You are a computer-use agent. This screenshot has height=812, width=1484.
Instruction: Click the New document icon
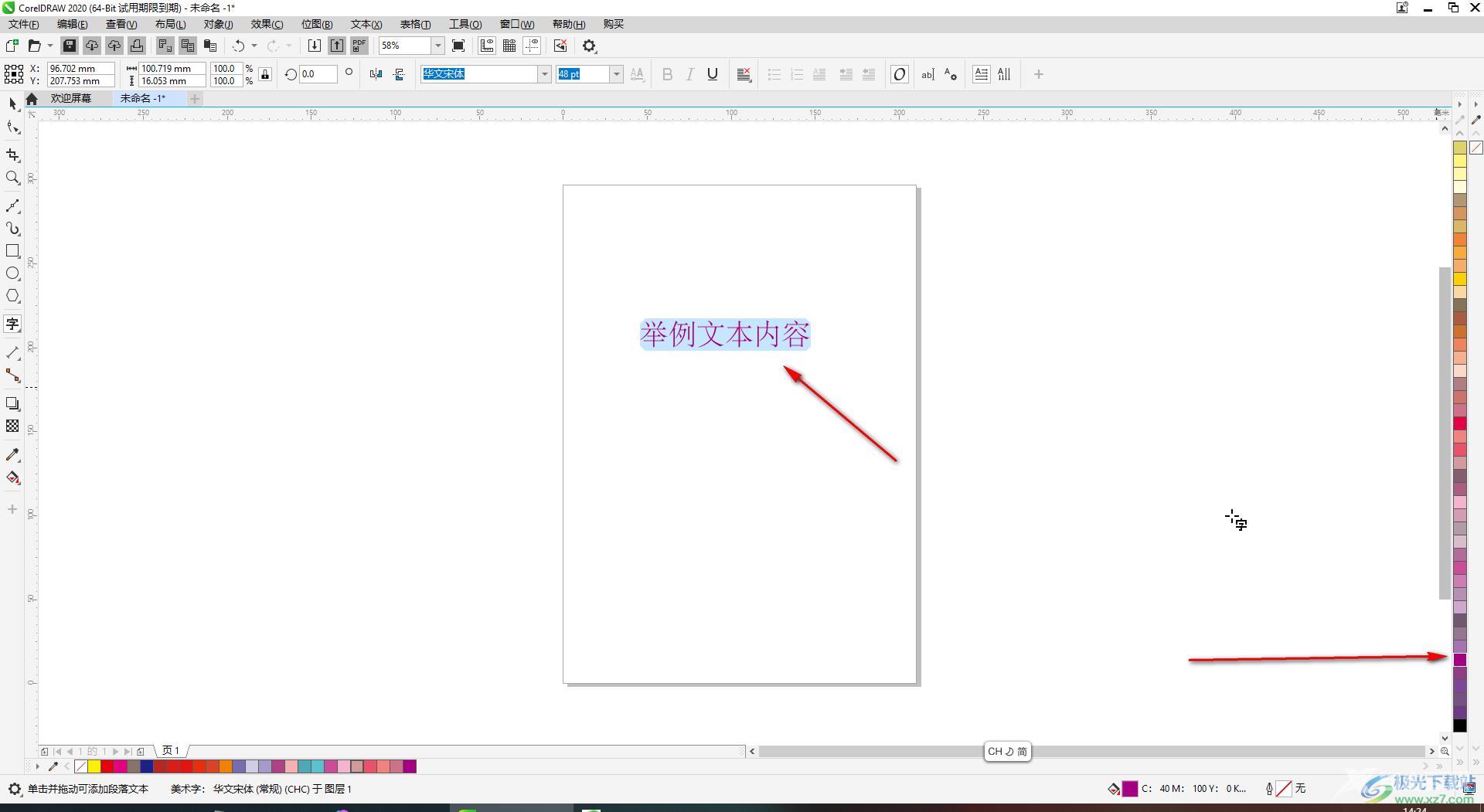click(x=12, y=46)
